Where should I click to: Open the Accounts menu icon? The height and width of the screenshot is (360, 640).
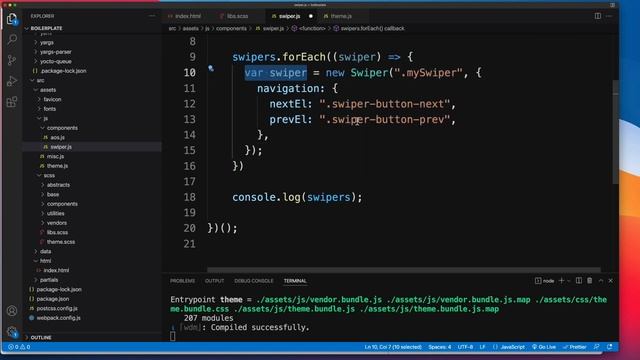[12, 311]
